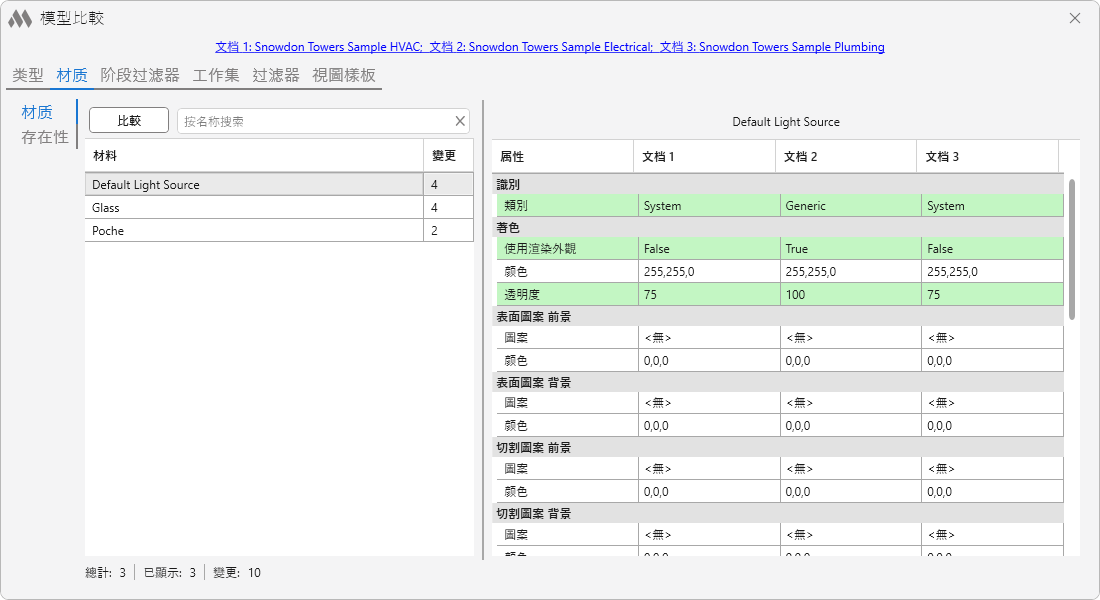
Task: Select the 材质 side tab
Action: pyautogui.click(x=37, y=112)
